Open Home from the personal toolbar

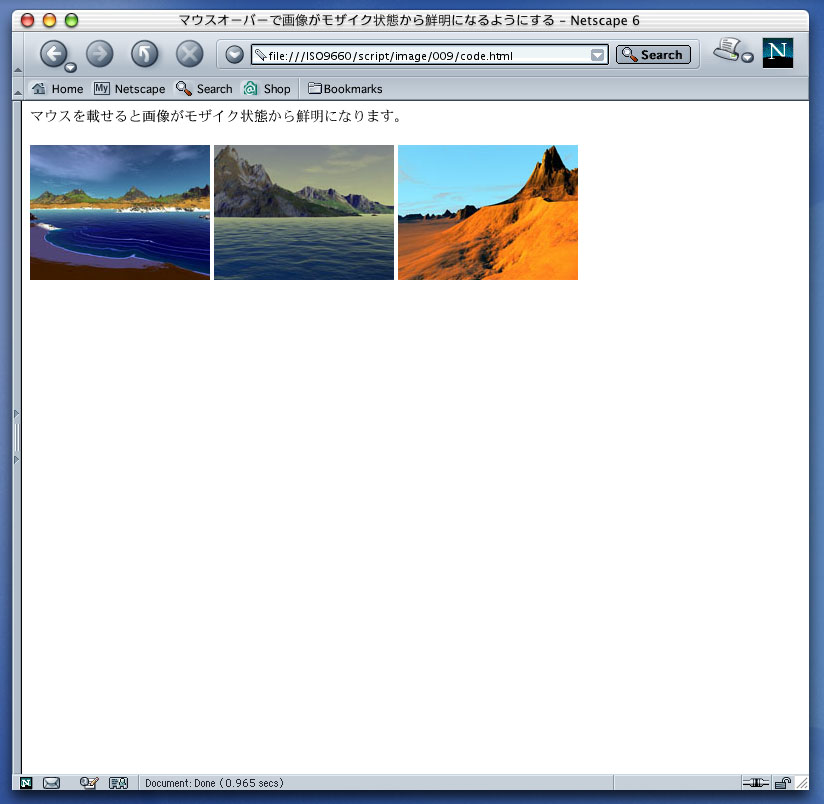point(57,89)
